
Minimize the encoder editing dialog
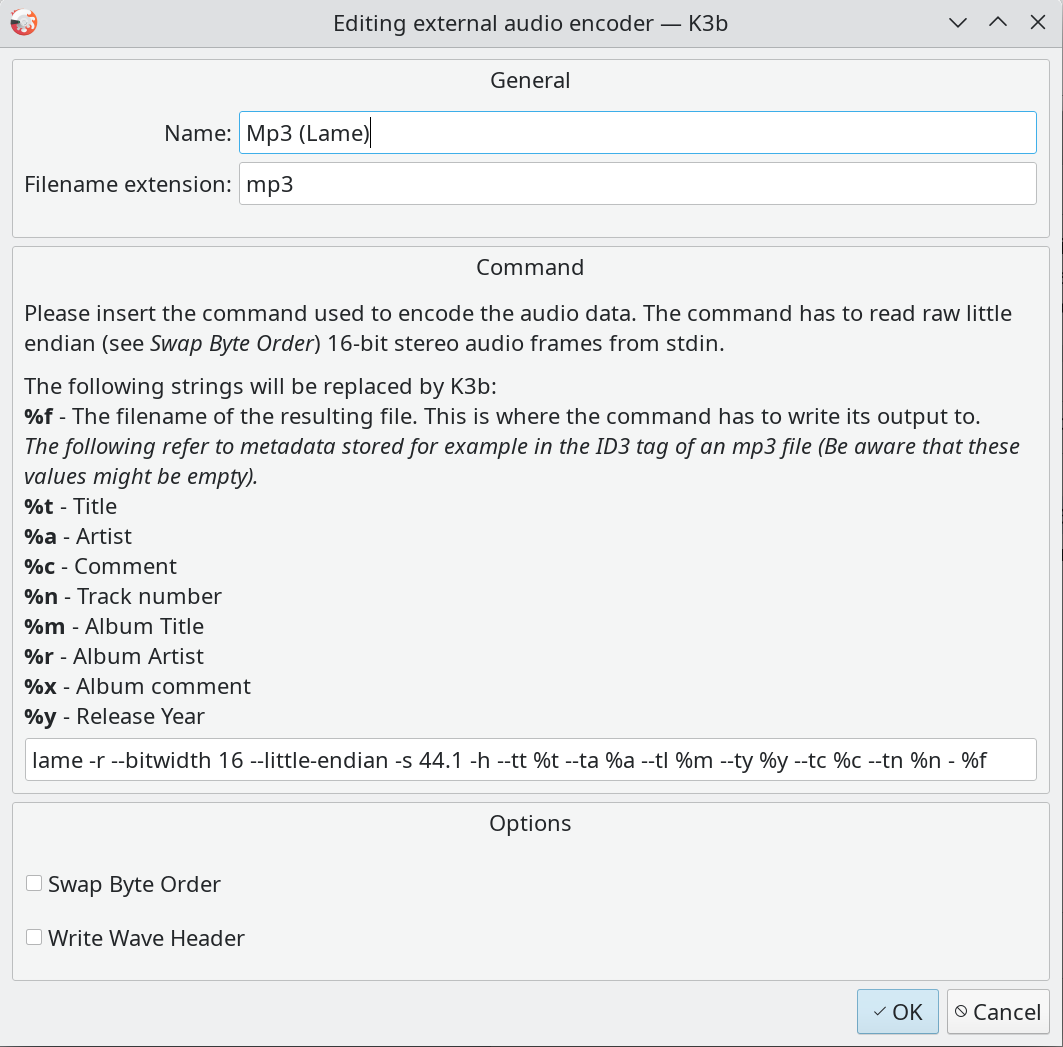click(x=958, y=23)
